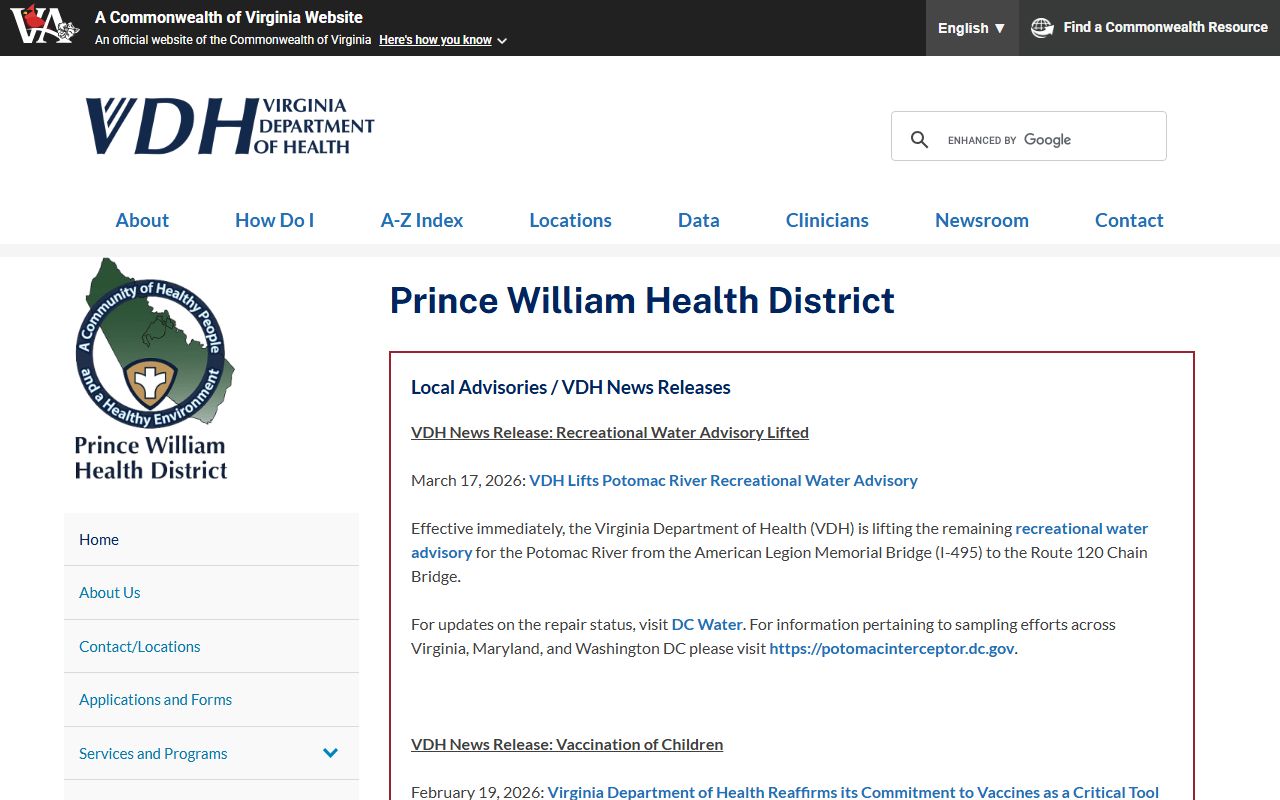Click the VDH Virginia Department of Health logo

point(229,126)
